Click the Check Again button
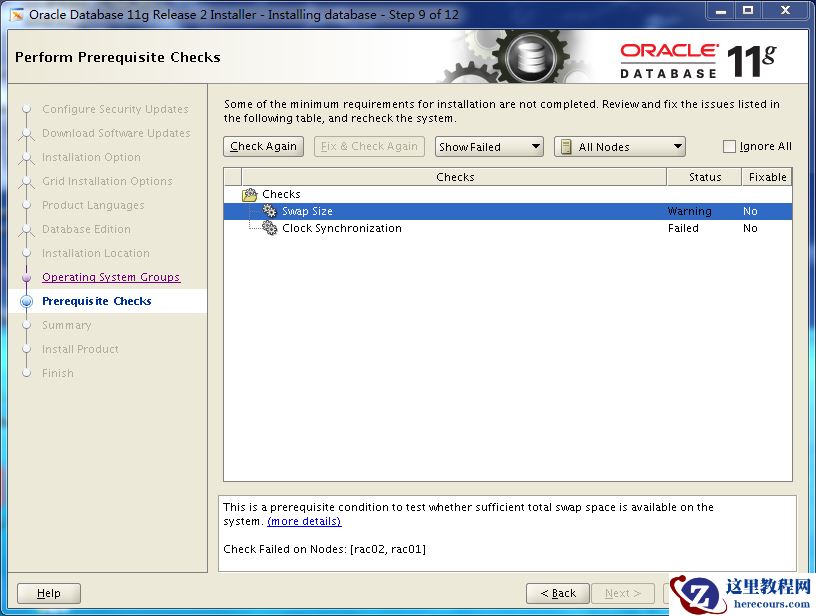Image resolution: width=816 pixels, height=616 pixels. pyautogui.click(x=263, y=146)
